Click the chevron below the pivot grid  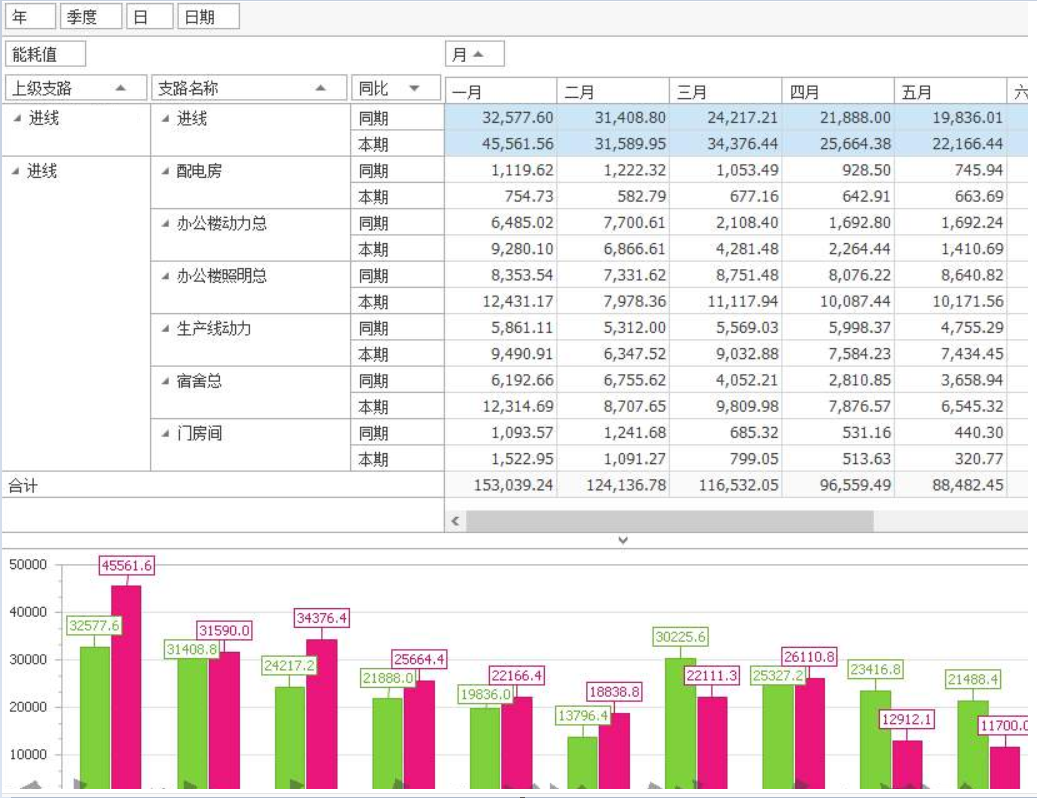tap(623, 540)
